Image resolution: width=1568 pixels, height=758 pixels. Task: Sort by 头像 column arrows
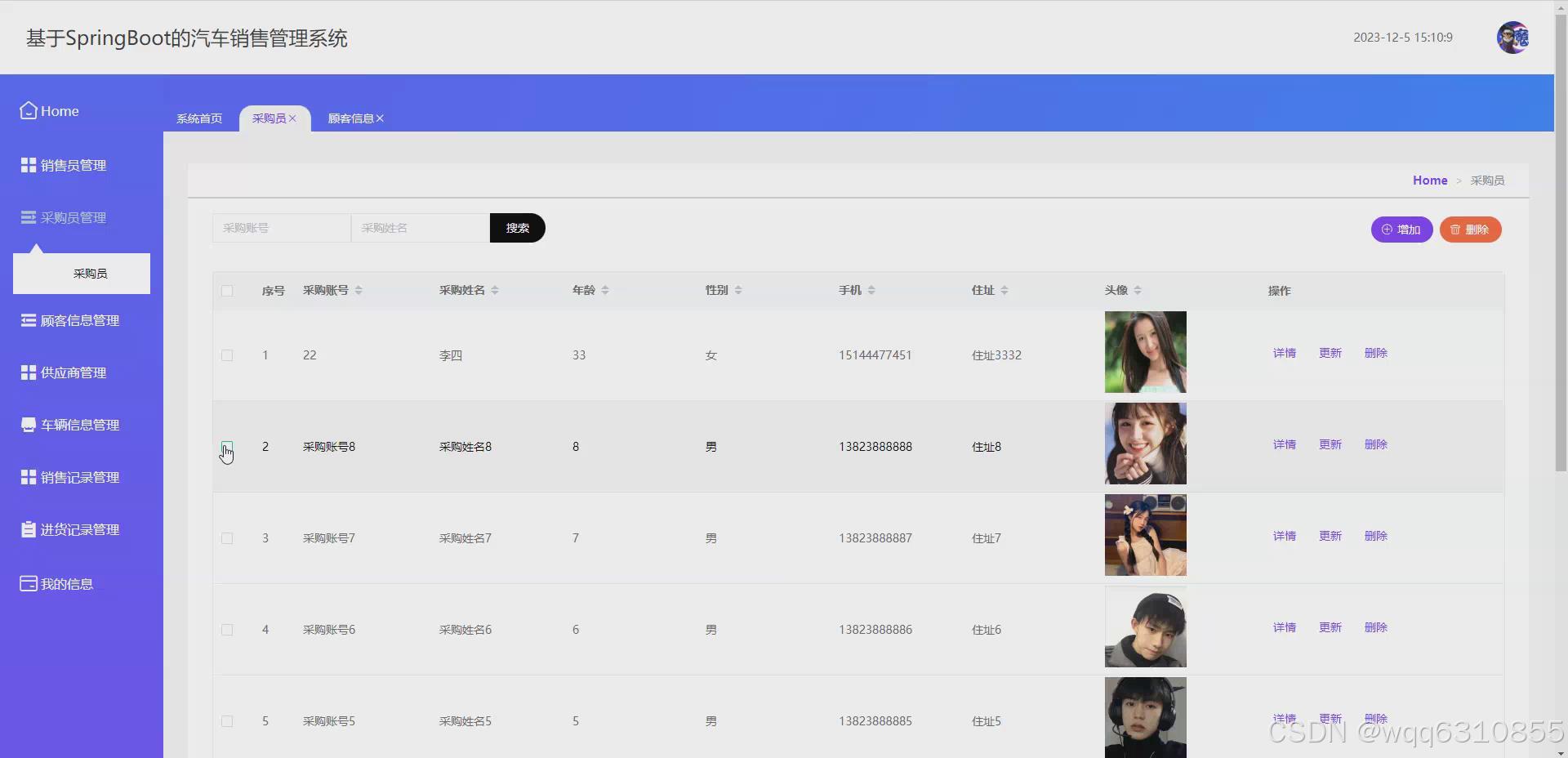pos(1138,291)
